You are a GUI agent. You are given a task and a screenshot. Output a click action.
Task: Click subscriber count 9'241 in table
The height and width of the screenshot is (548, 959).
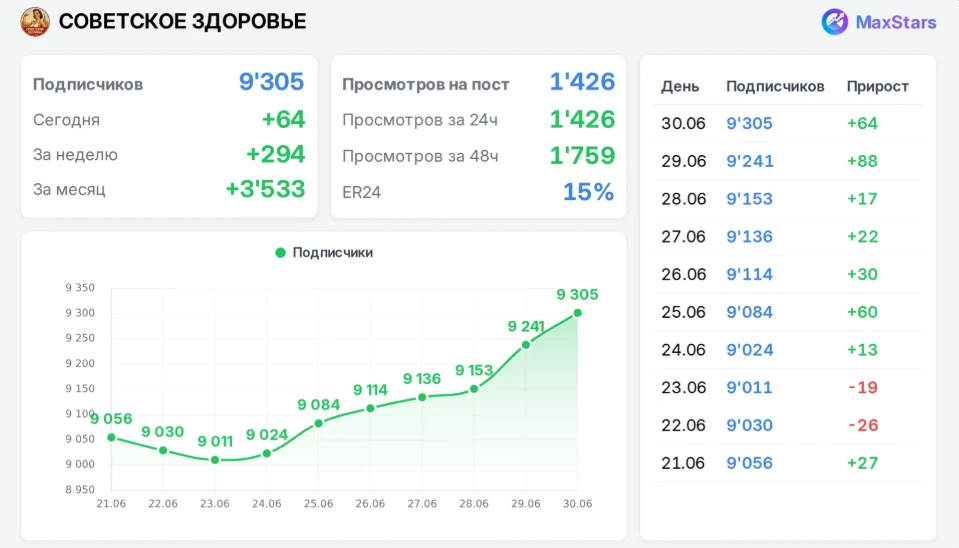point(750,161)
